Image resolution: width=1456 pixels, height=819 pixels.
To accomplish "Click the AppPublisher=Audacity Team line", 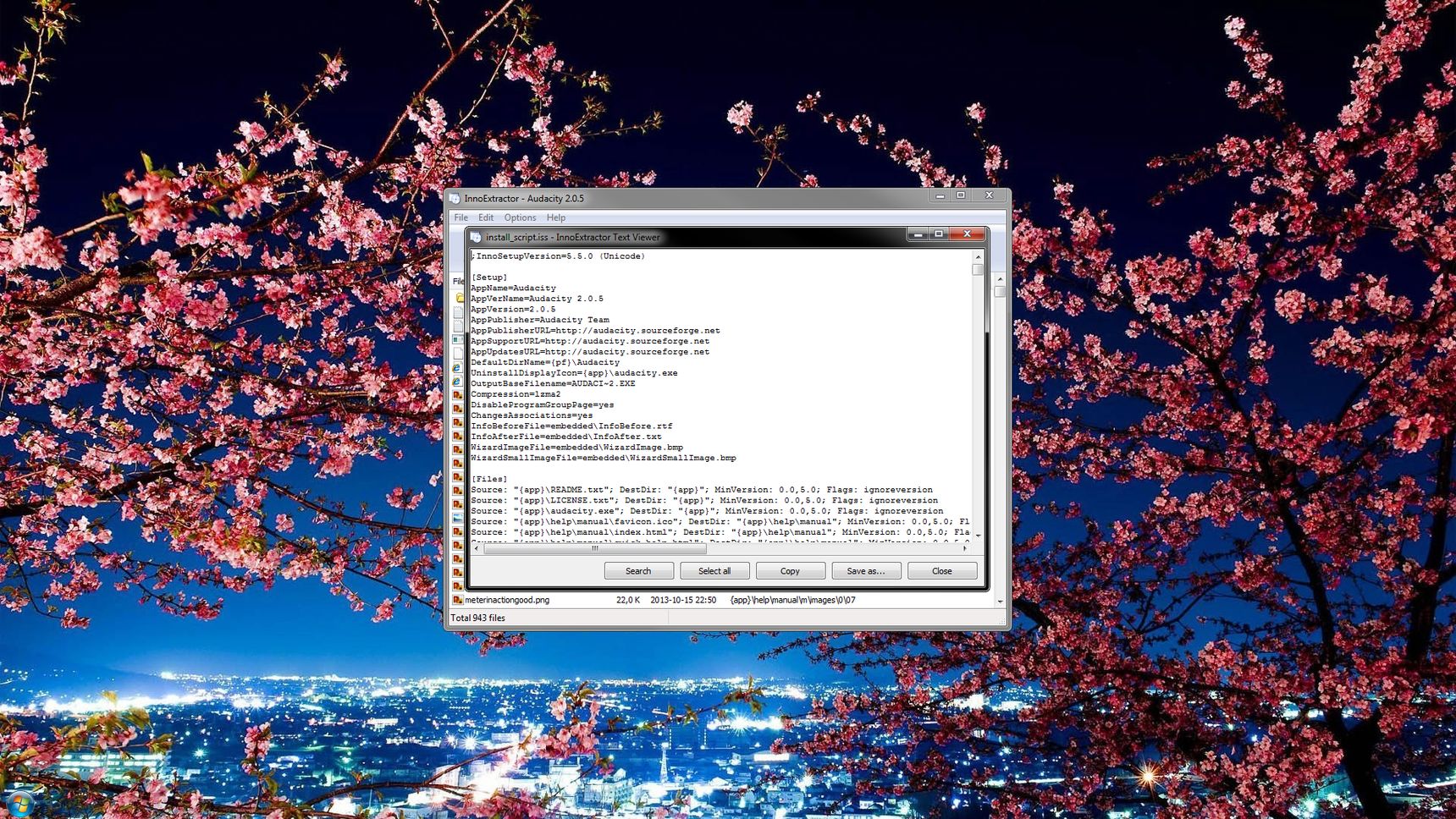I will click(539, 320).
